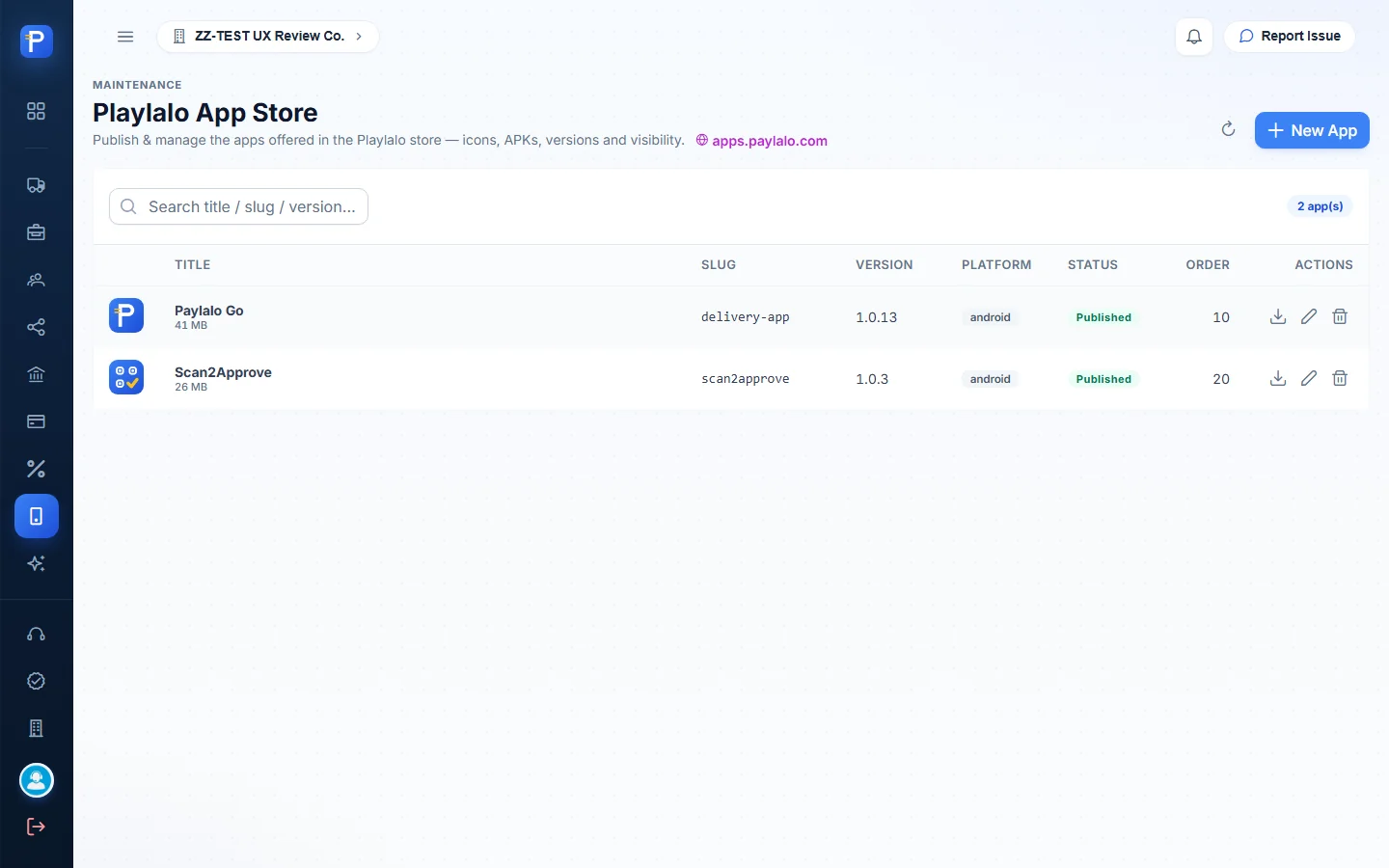This screenshot has height=868, width=1389.
Task: Select the active mobile device sidebar icon
Action: [37, 516]
